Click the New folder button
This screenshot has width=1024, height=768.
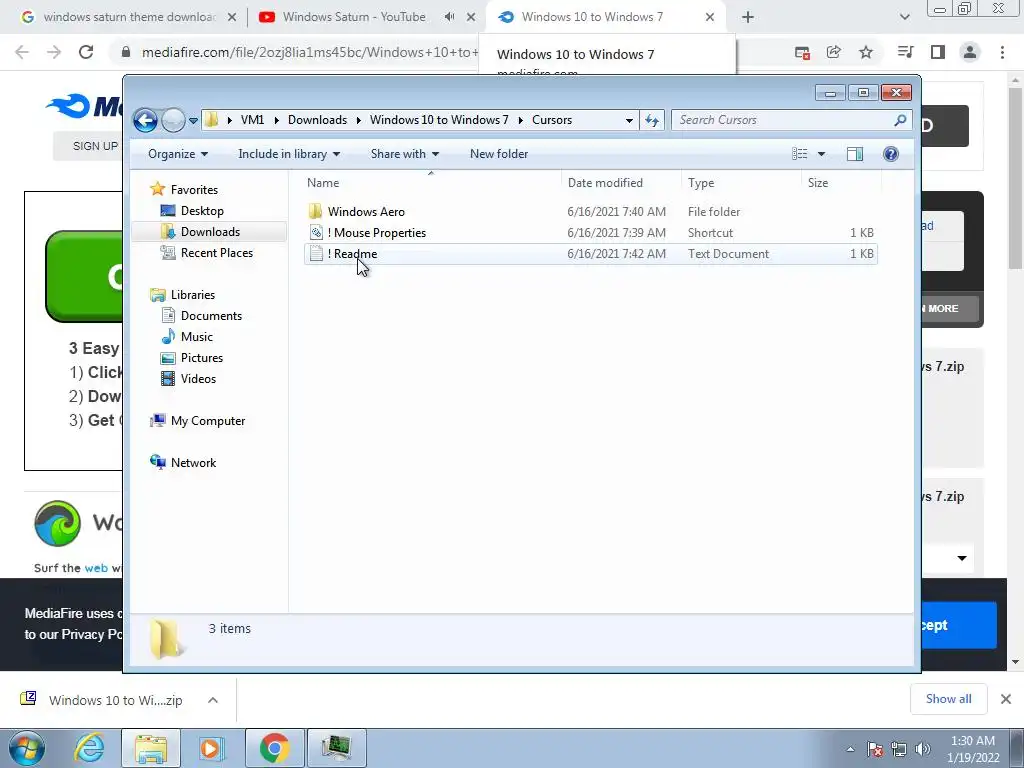(499, 154)
